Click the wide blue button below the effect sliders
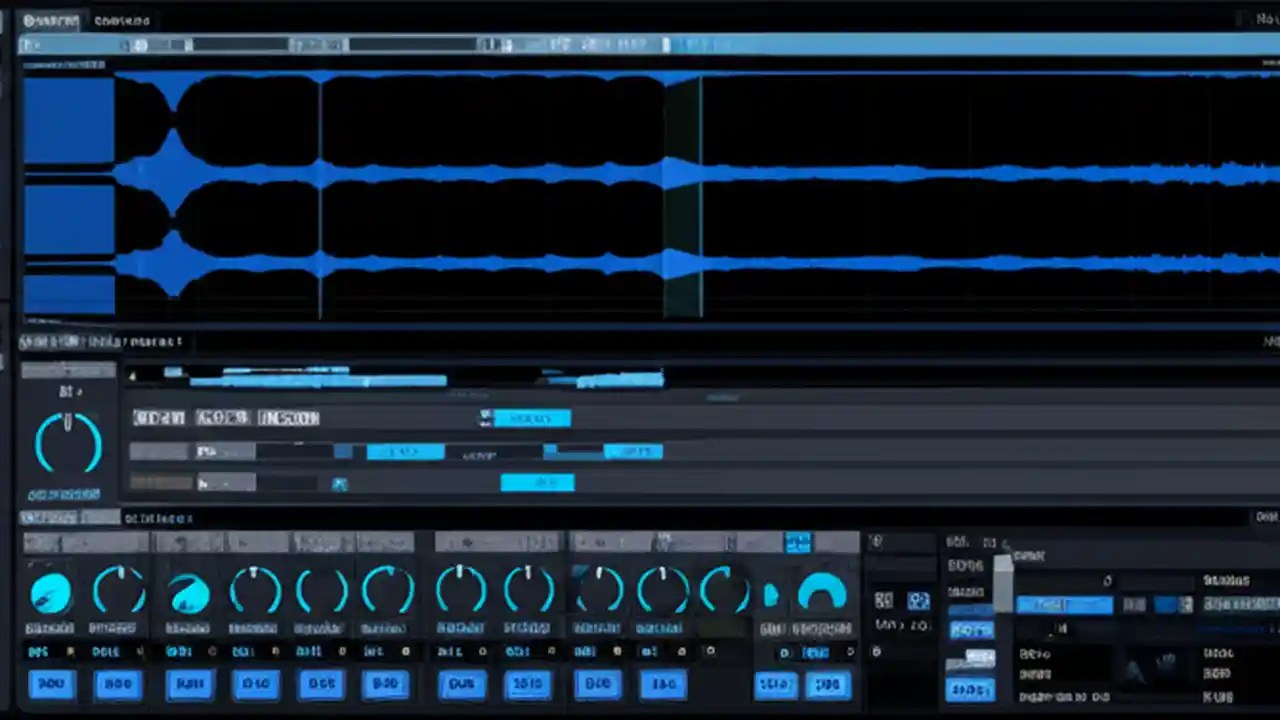This screenshot has height=720, width=1280. pyautogui.click(x=537, y=483)
